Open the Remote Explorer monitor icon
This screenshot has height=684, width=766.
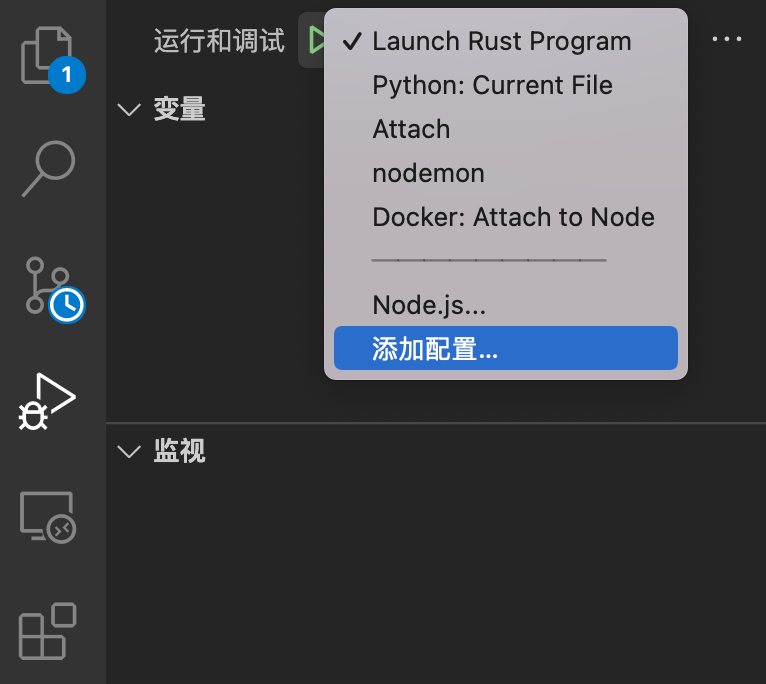point(48,517)
